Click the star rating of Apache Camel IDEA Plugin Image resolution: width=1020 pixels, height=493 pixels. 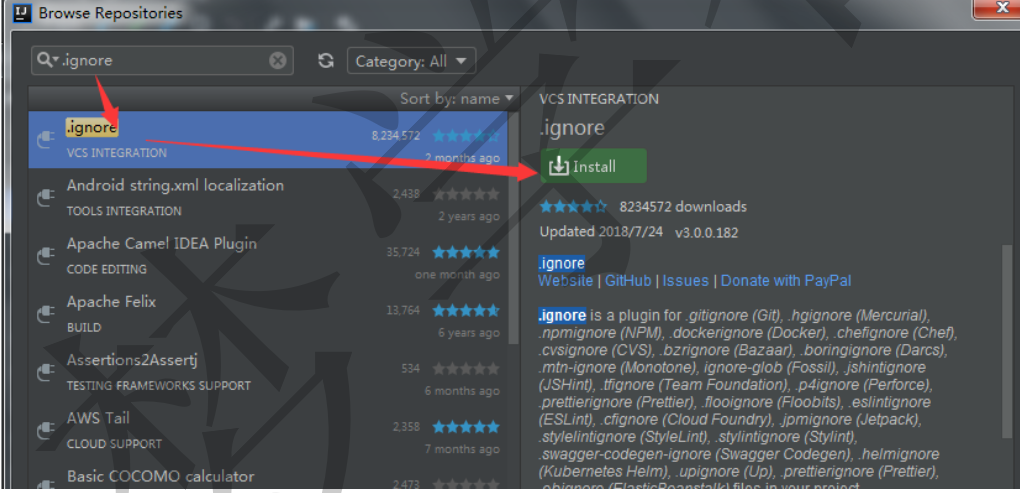(466, 252)
